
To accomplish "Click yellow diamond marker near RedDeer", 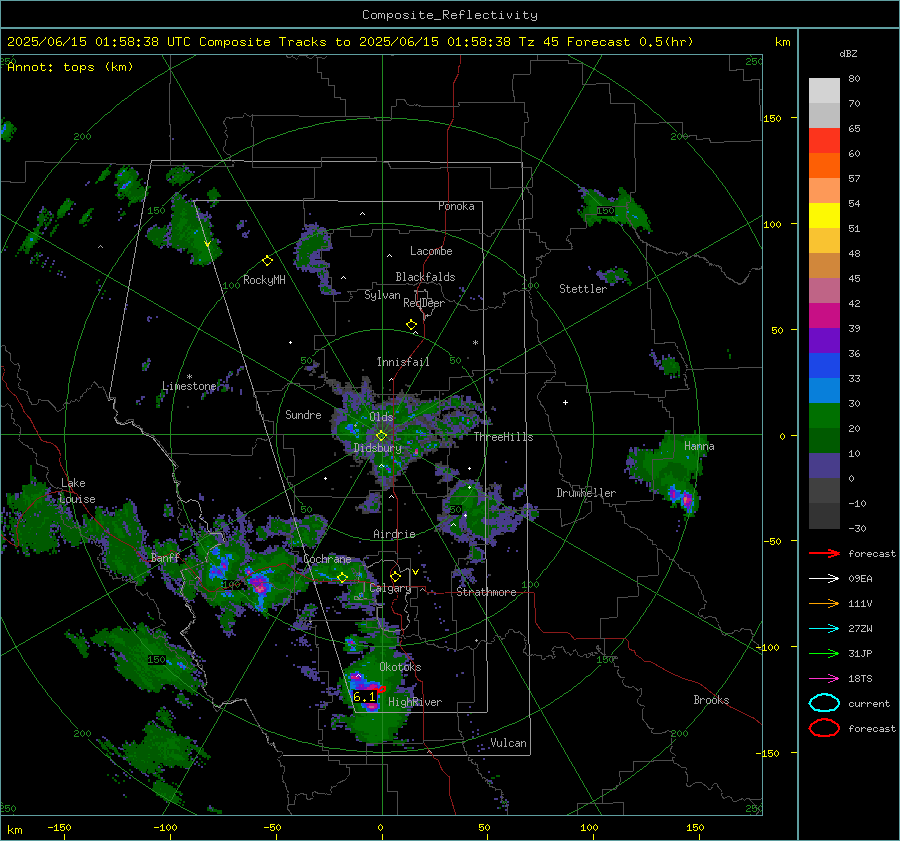I will (x=411, y=325).
